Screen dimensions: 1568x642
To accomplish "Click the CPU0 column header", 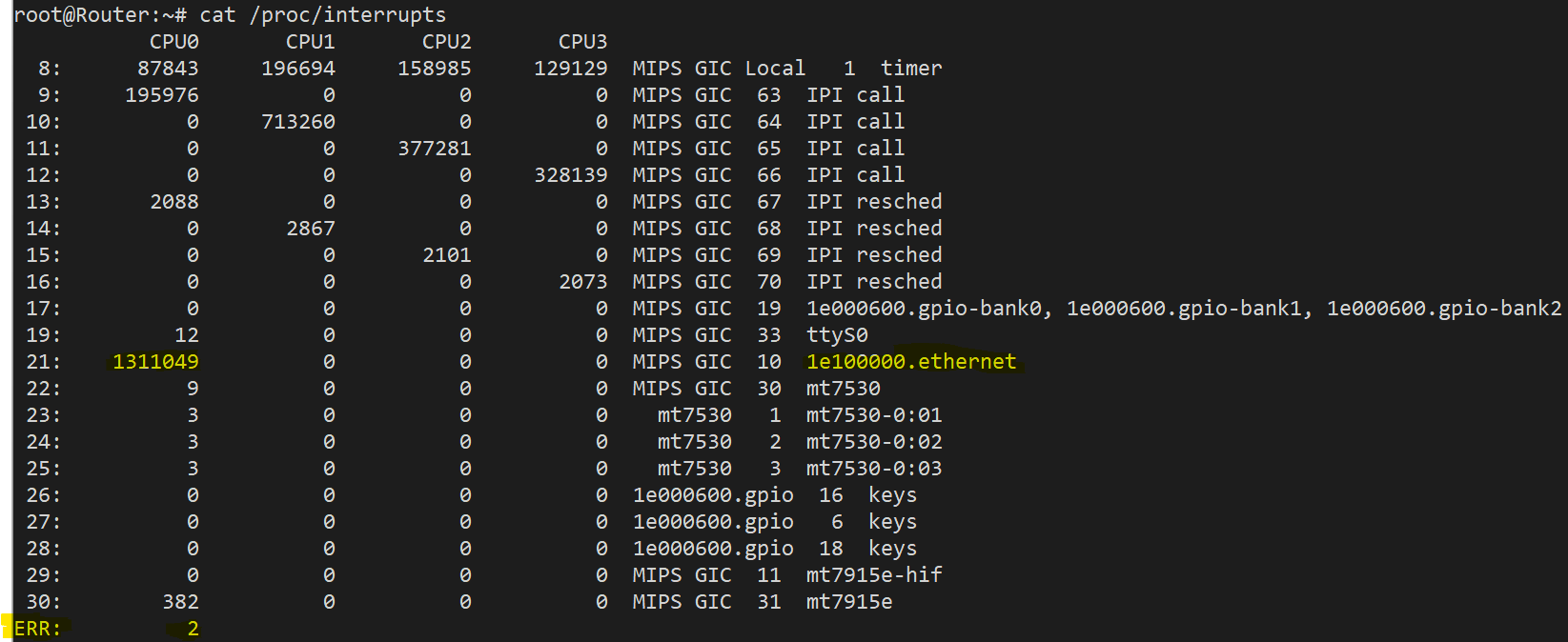I will pos(174,42).
